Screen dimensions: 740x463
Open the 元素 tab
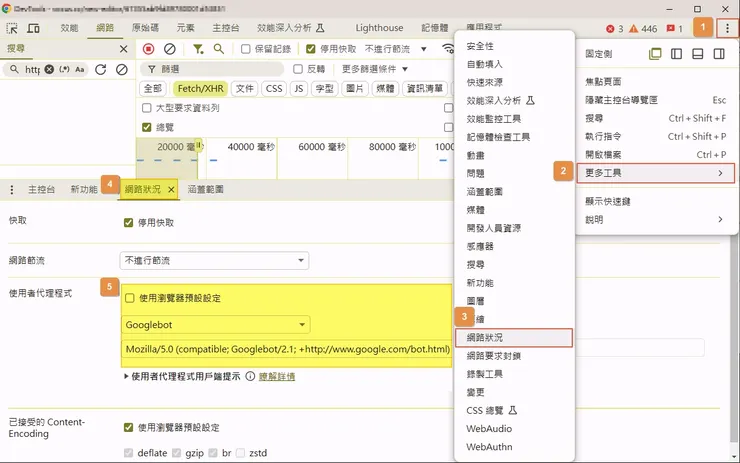[x=185, y=28]
